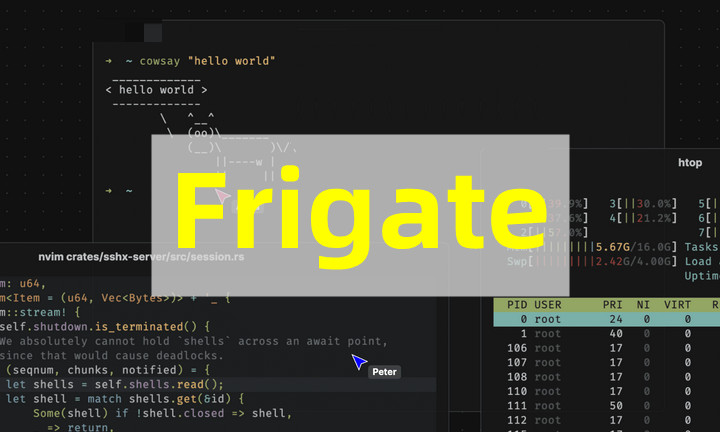Click the USER column header in htop
The image size is (720, 432).
coord(548,303)
